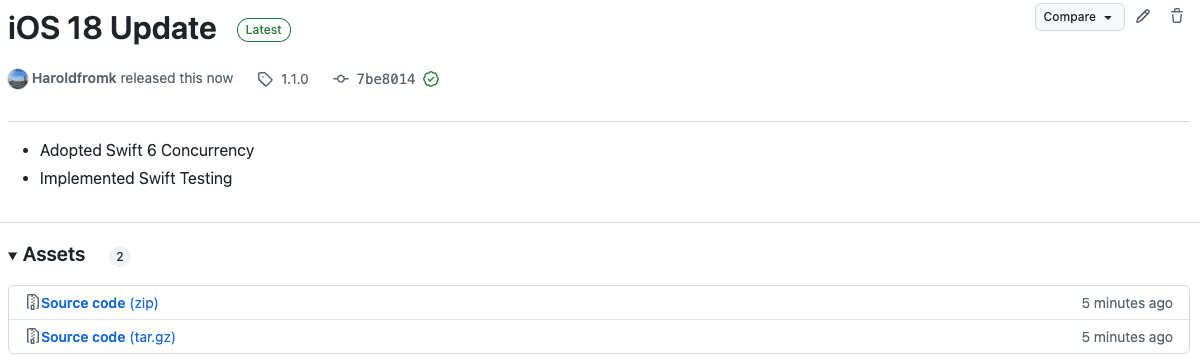Visit the Haroldfromk profile link
This screenshot has height=362, width=1200.
click(x=74, y=78)
